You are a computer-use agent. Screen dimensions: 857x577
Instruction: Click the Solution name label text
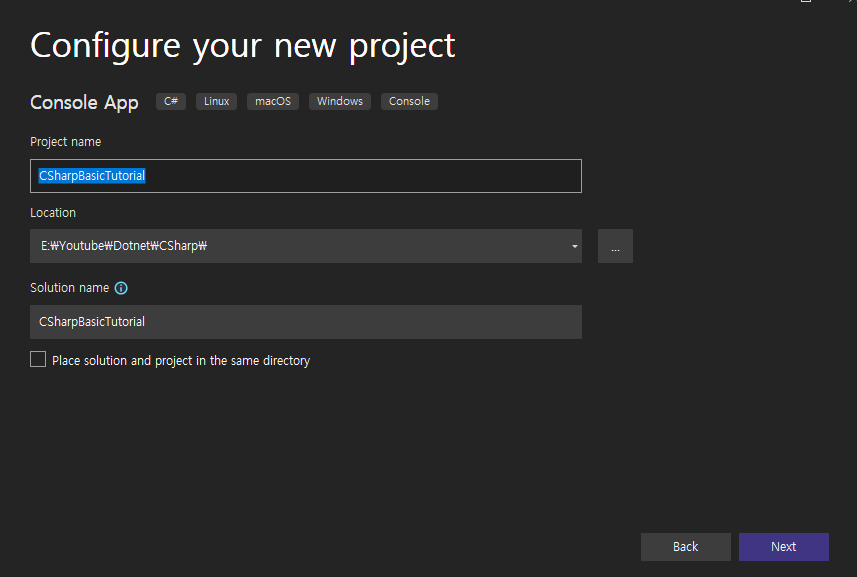click(69, 288)
